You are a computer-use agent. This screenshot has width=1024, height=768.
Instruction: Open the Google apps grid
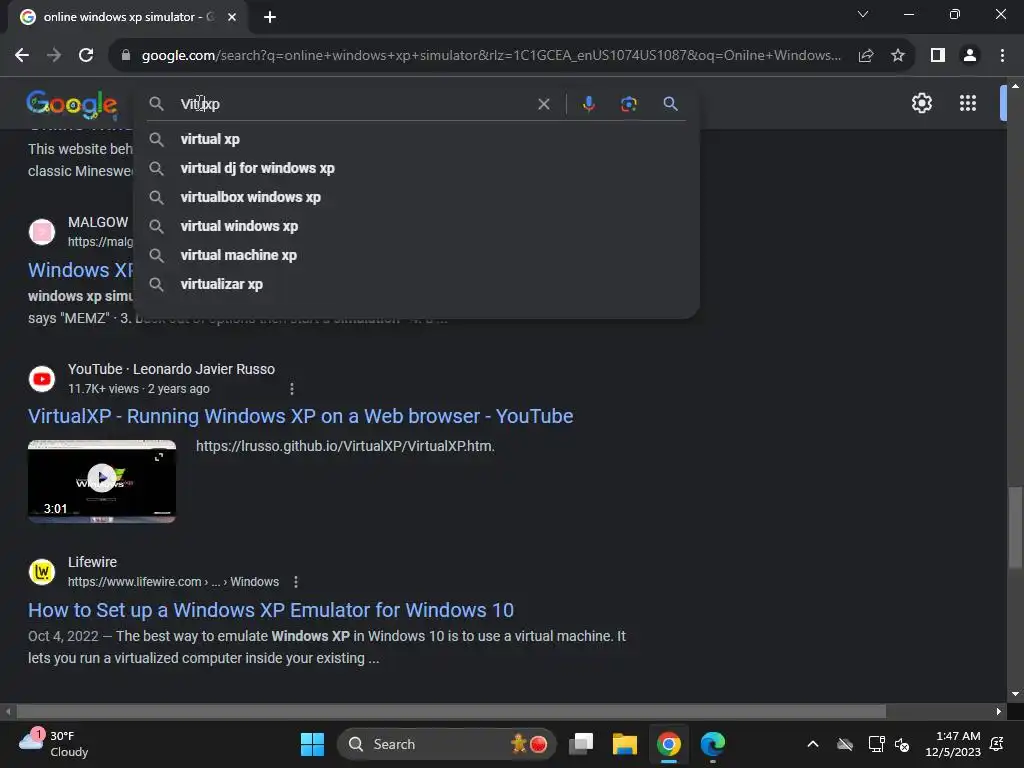[x=968, y=103]
